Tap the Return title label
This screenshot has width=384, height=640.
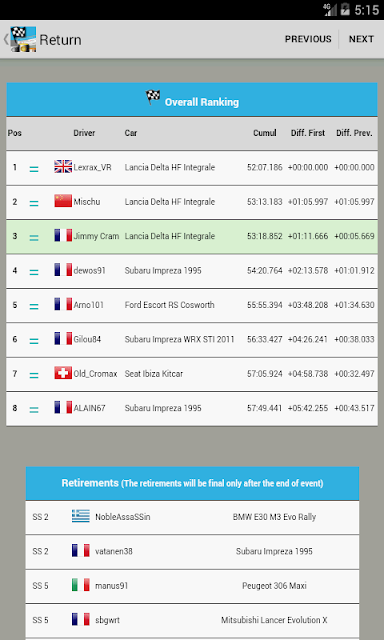point(60,40)
